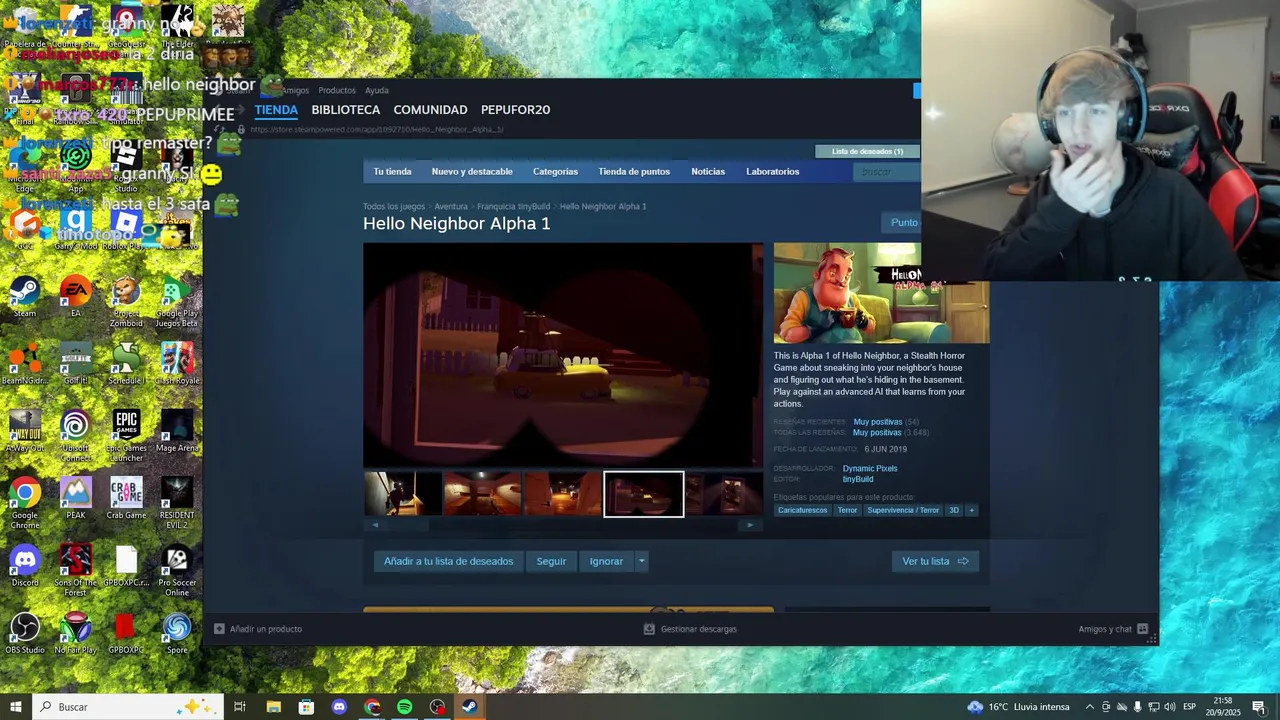
Task: Open Tienda de puntos
Action: [634, 171]
